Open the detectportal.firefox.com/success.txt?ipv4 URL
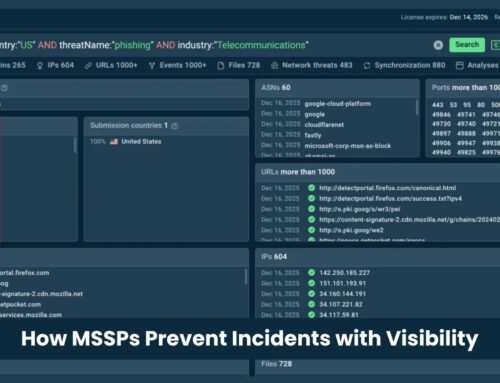Screen dimensions: 500x383 click(x=390, y=199)
